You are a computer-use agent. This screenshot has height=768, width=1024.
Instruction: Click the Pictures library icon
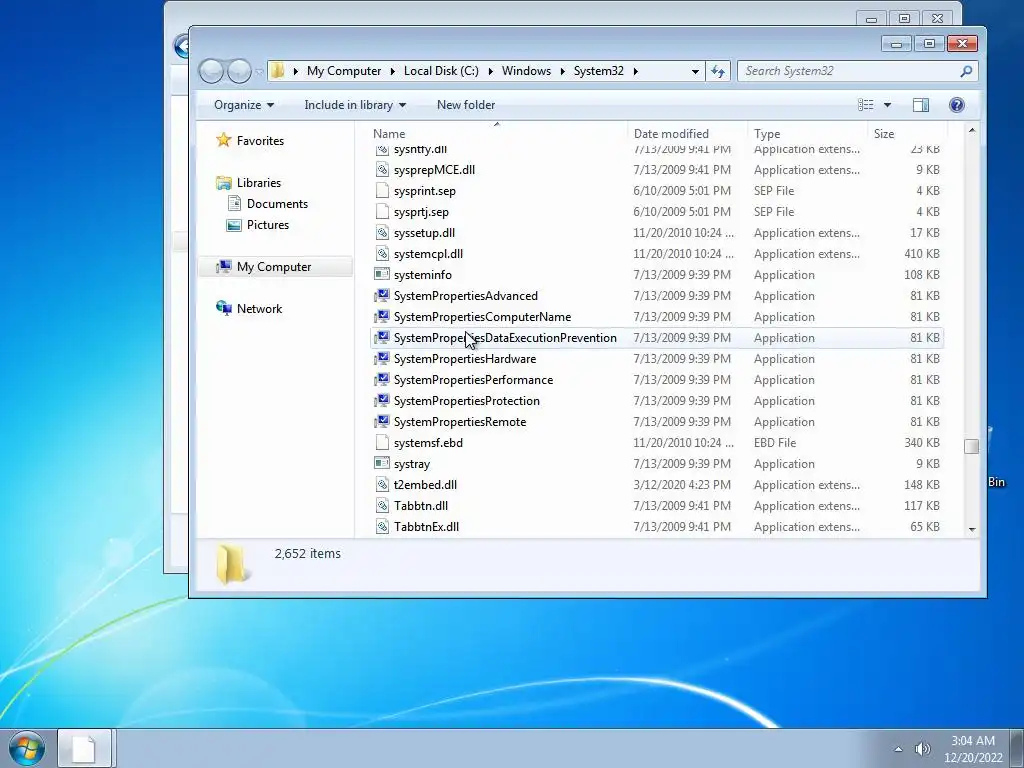234,225
